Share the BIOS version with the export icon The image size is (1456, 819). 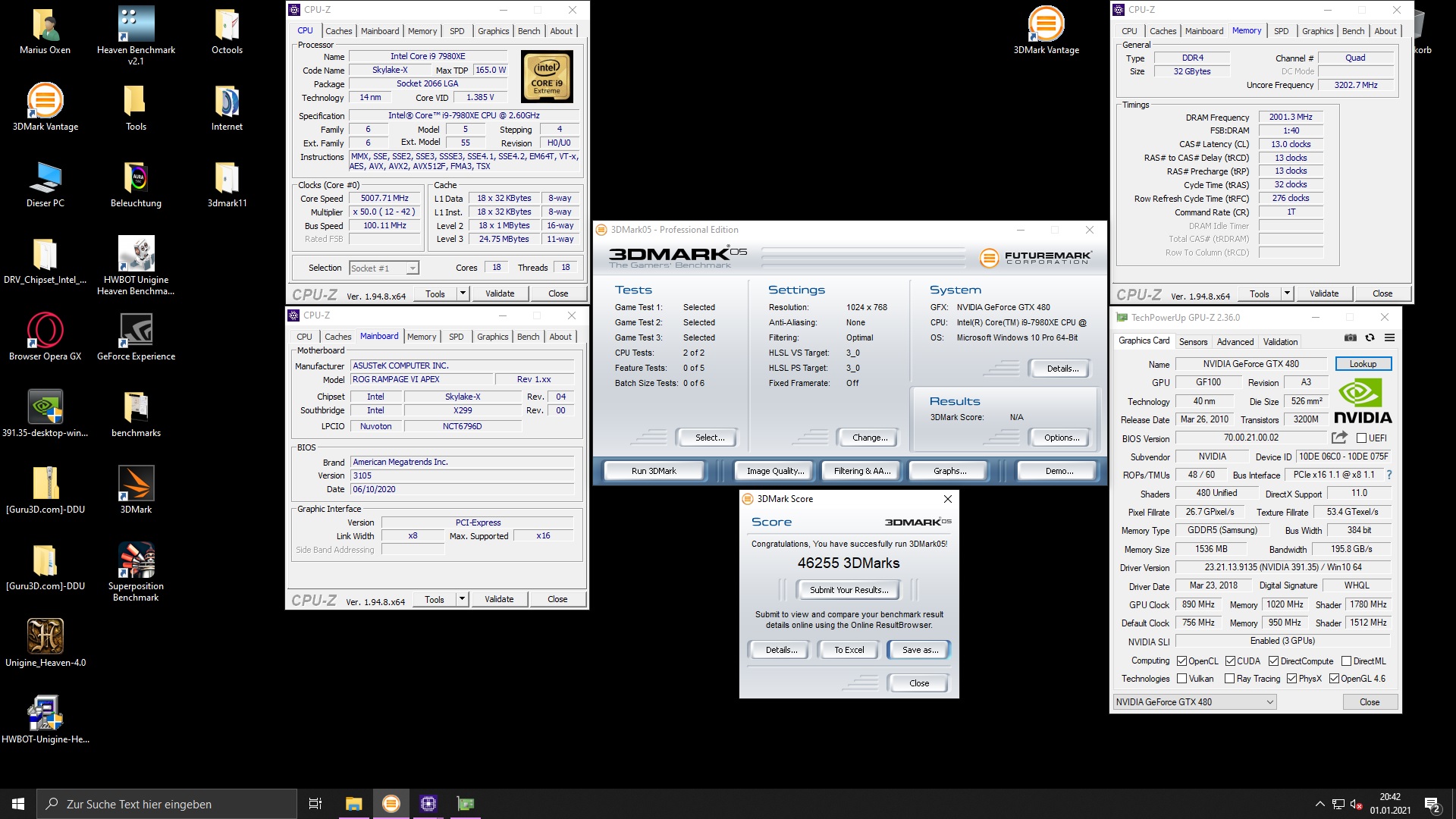click(x=1339, y=438)
